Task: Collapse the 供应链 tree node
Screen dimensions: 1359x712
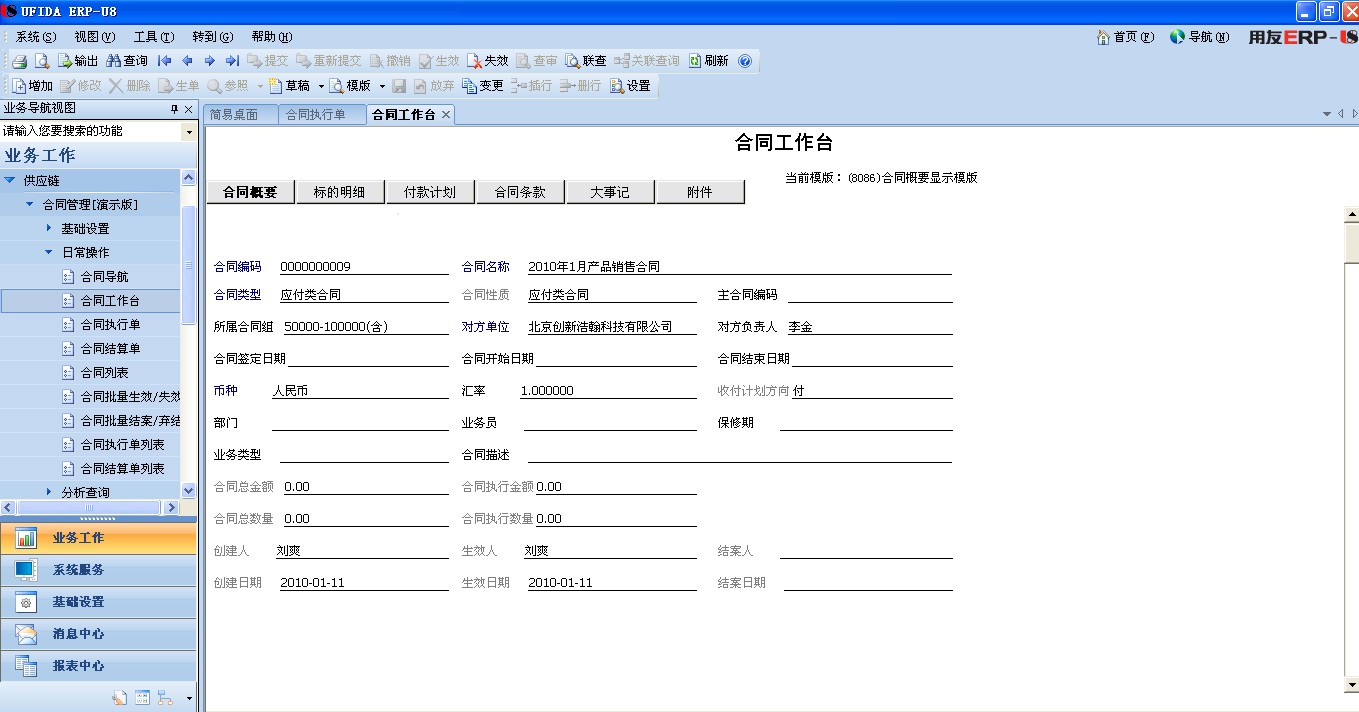Action: [10, 181]
